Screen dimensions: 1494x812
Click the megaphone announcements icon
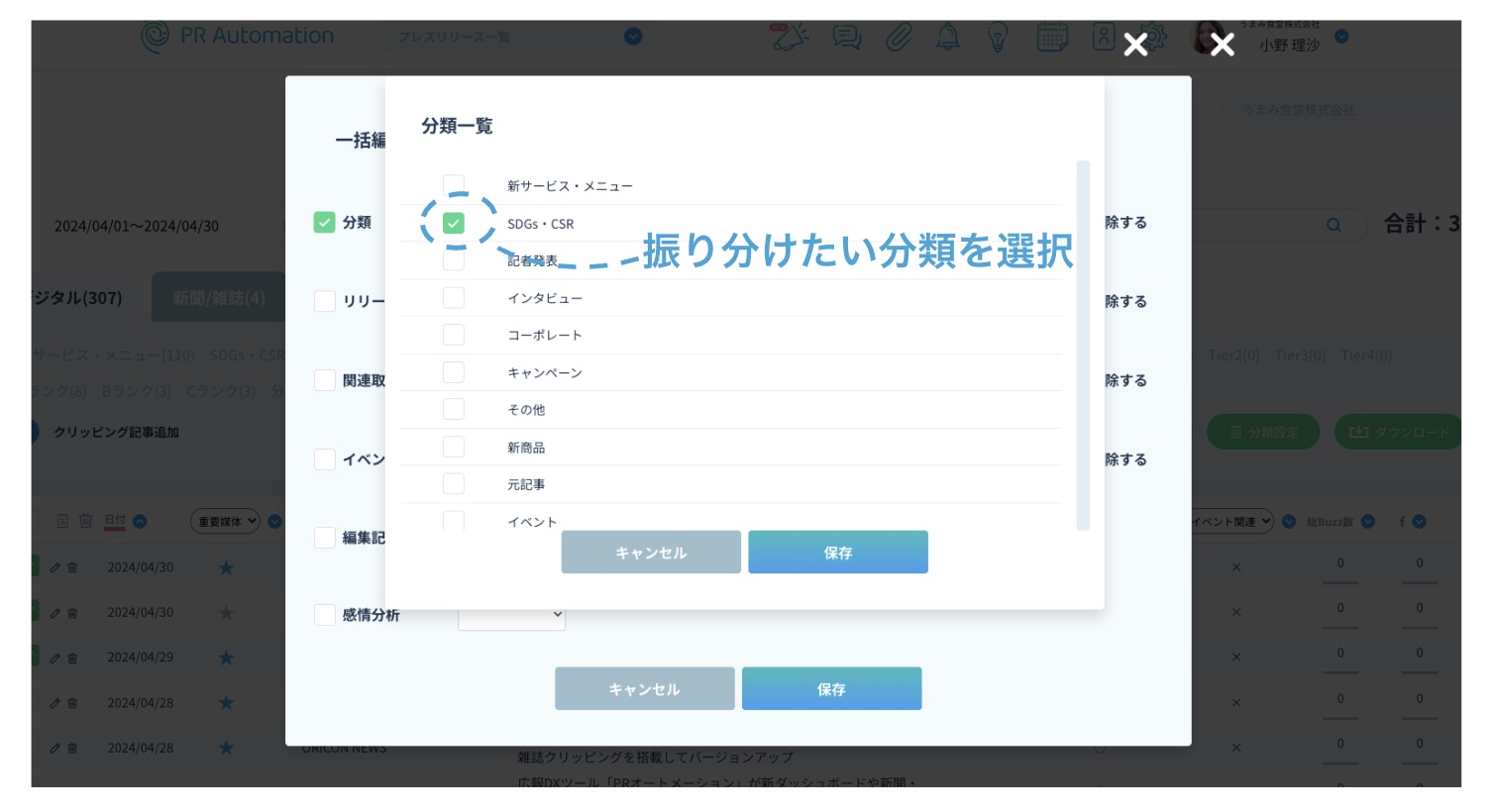click(x=791, y=38)
